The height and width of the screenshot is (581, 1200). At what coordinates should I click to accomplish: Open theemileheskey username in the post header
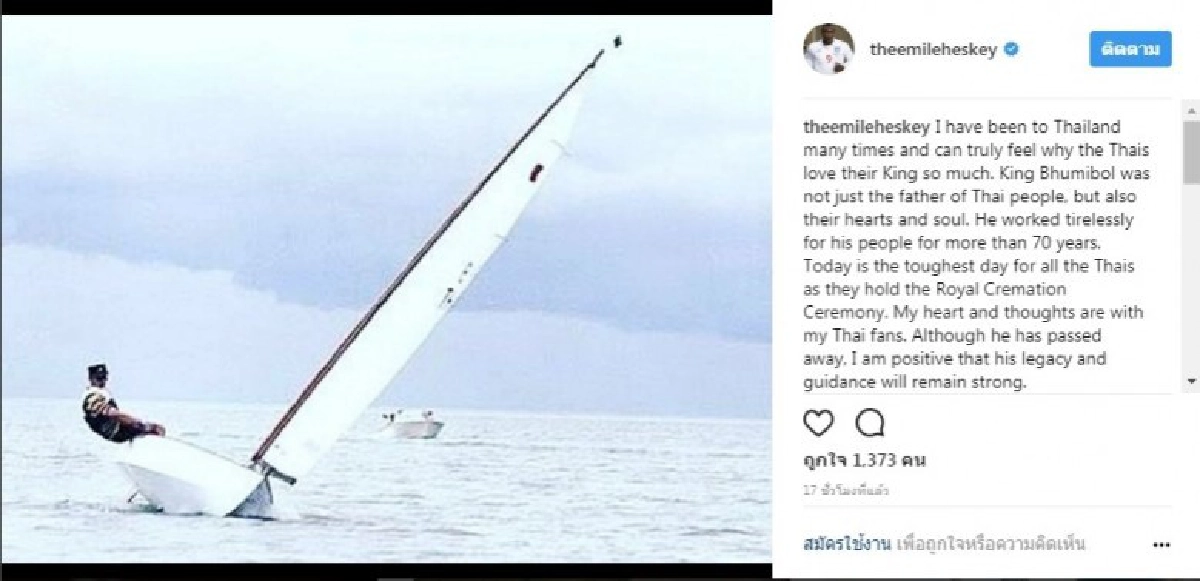[934, 50]
